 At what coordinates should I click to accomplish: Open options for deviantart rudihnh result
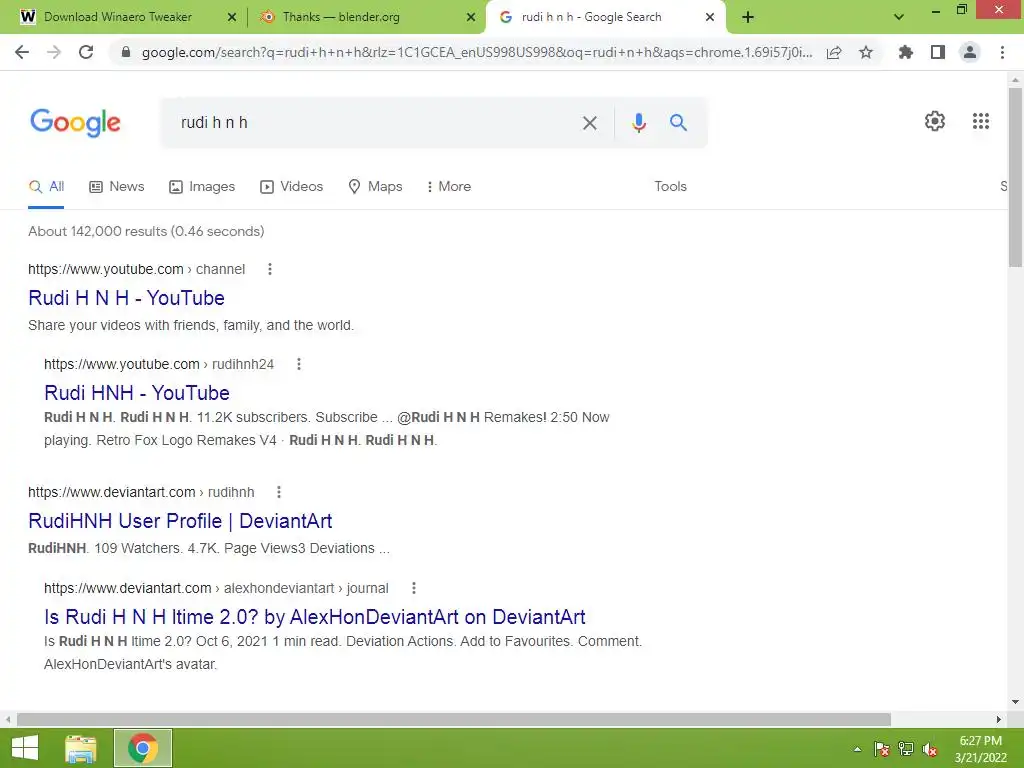(x=279, y=492)
